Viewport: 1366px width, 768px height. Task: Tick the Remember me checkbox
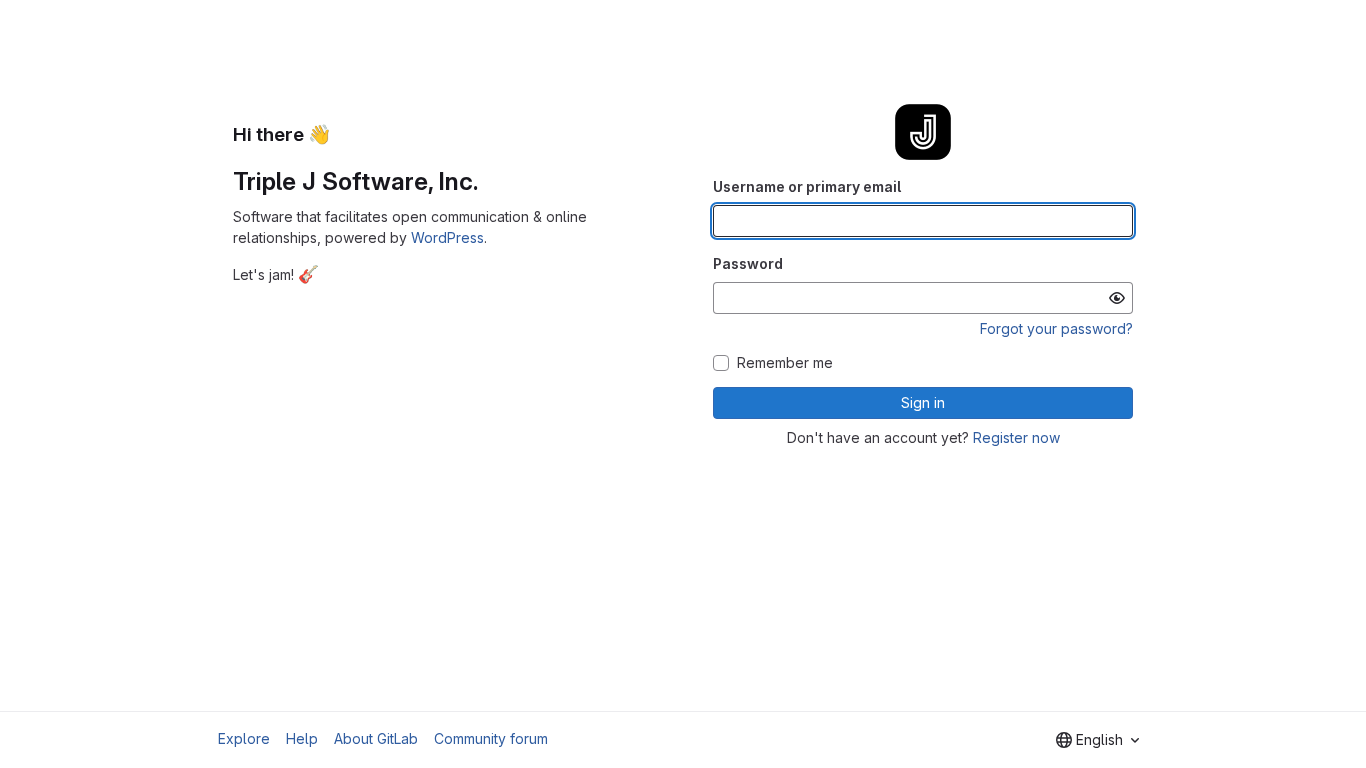[721, 363]
